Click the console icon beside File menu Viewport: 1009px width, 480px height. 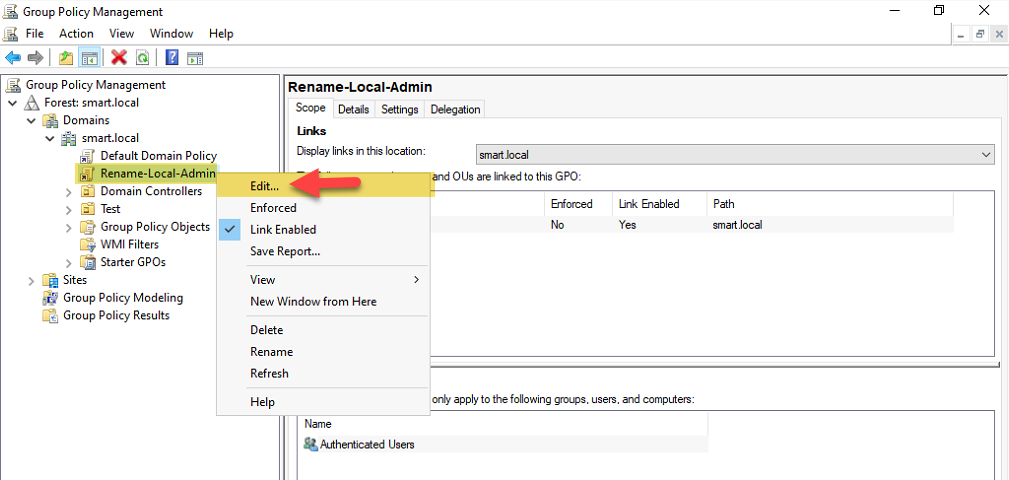click(x=10, y=33)
